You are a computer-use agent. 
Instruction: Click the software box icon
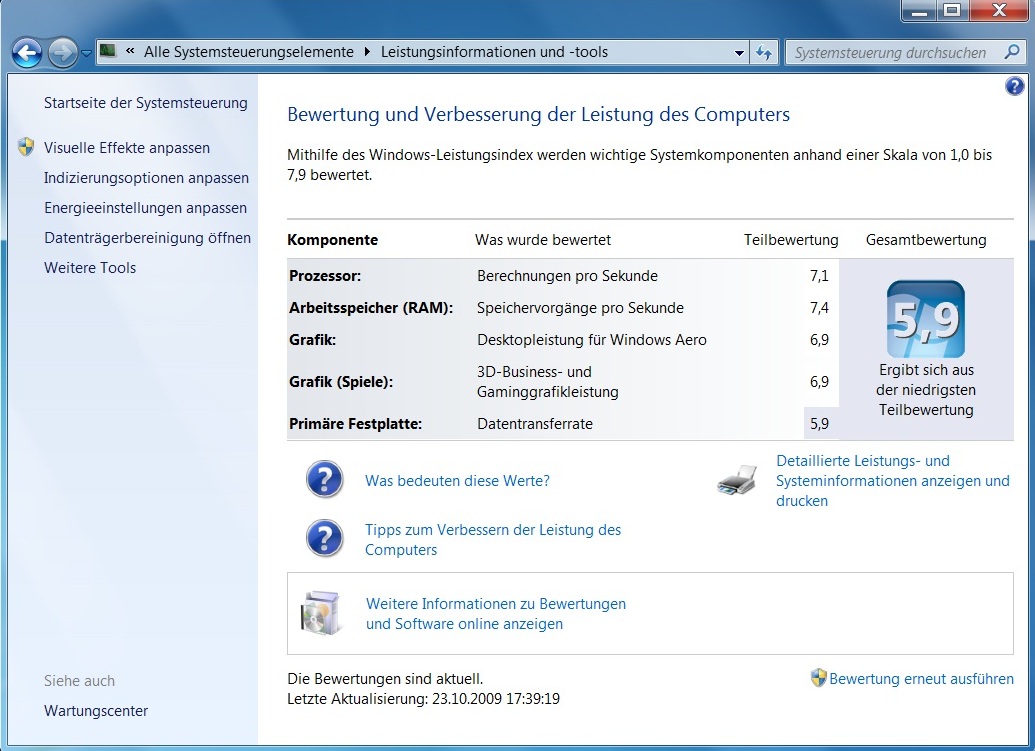pyautogui.click(x=321, y=613)
